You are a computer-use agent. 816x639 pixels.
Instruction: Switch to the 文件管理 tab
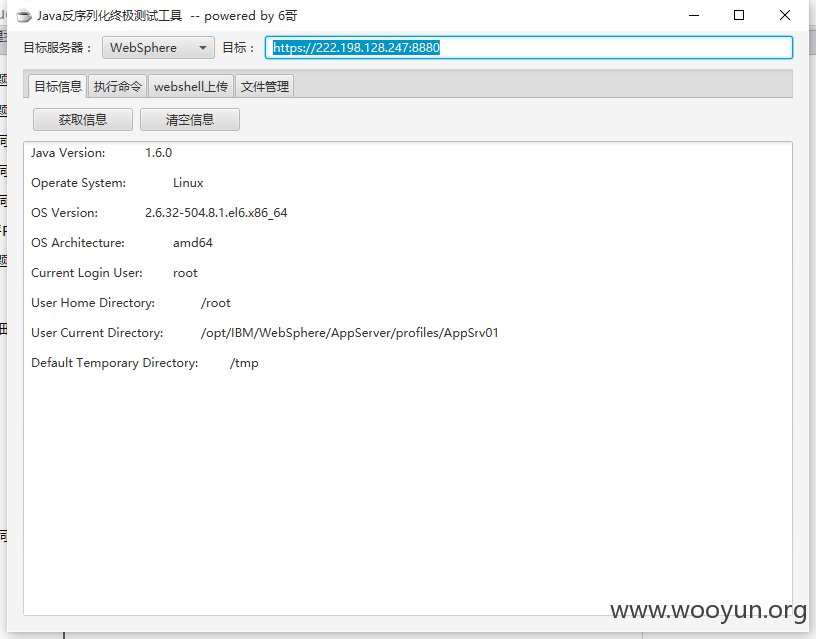pyautogui.click(x=264, y=86)
